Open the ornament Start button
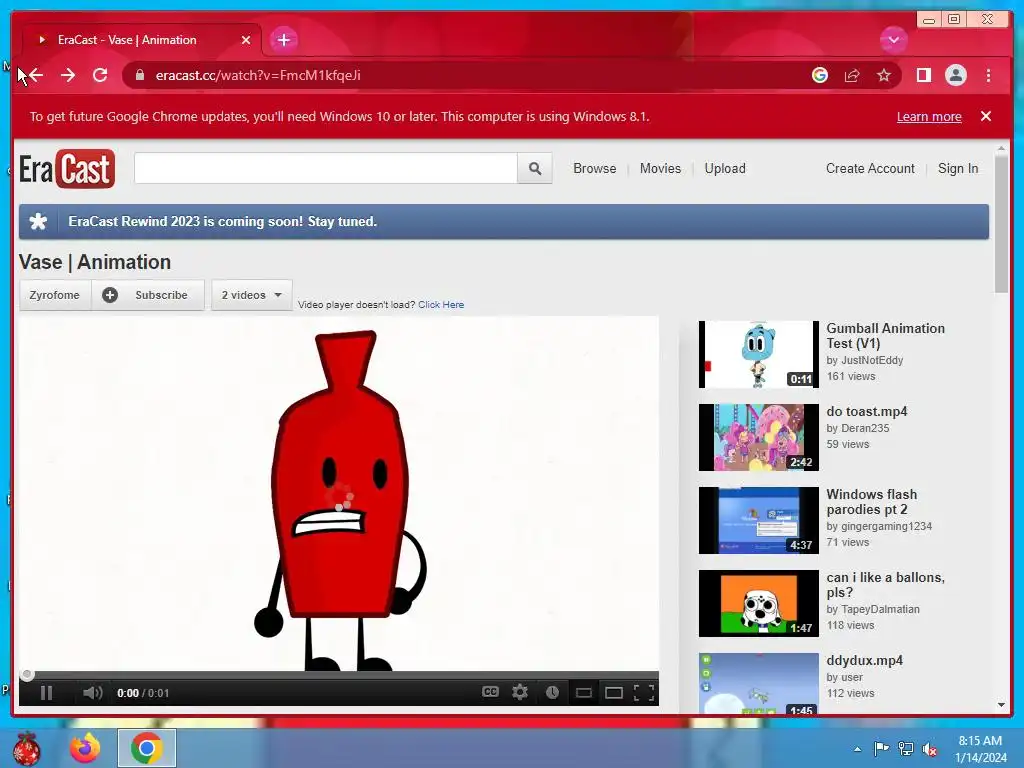Image resolution: width=1024 pixels, height=768 pixels. coord(26,748)
